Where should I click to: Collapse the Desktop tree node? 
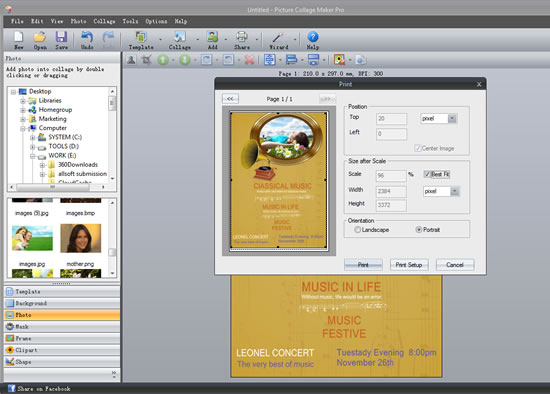pyautogui.click(x=13, y=92)
